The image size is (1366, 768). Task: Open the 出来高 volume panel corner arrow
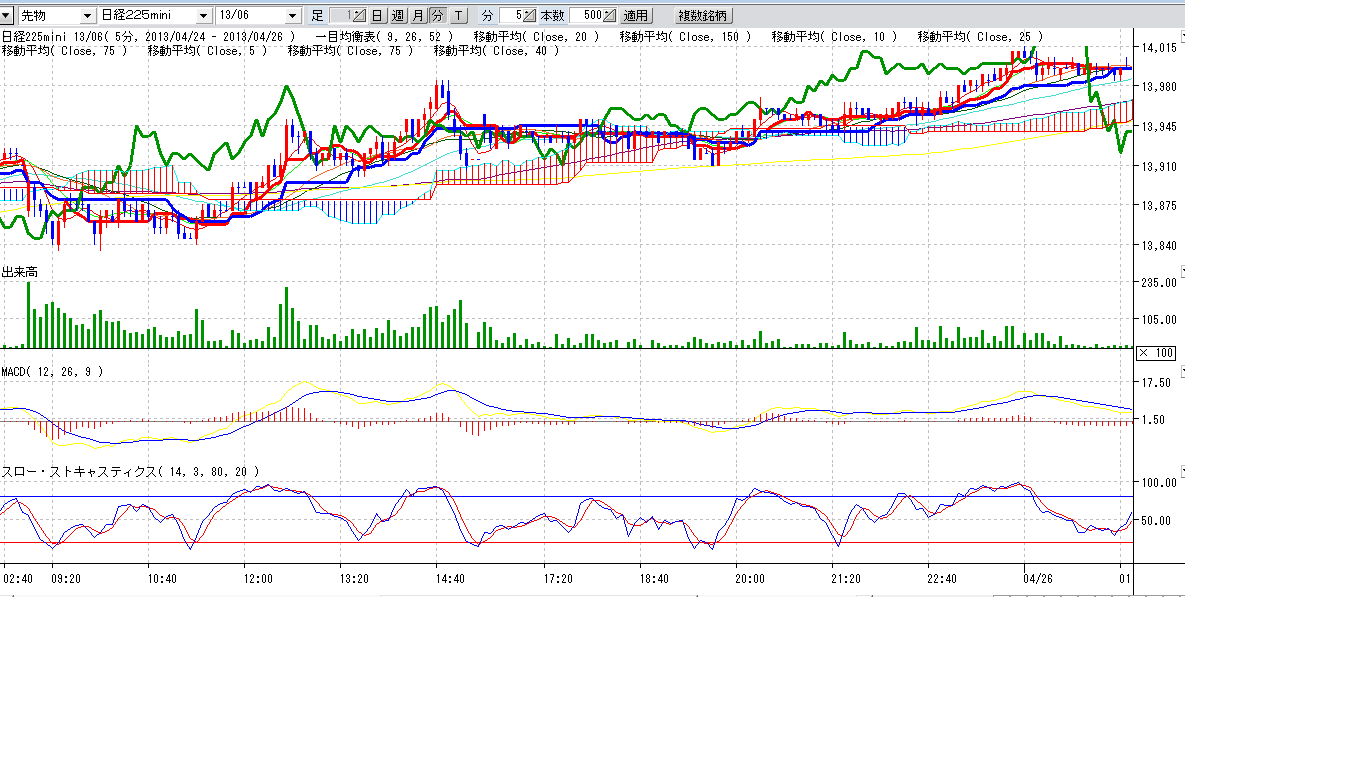1181,271
